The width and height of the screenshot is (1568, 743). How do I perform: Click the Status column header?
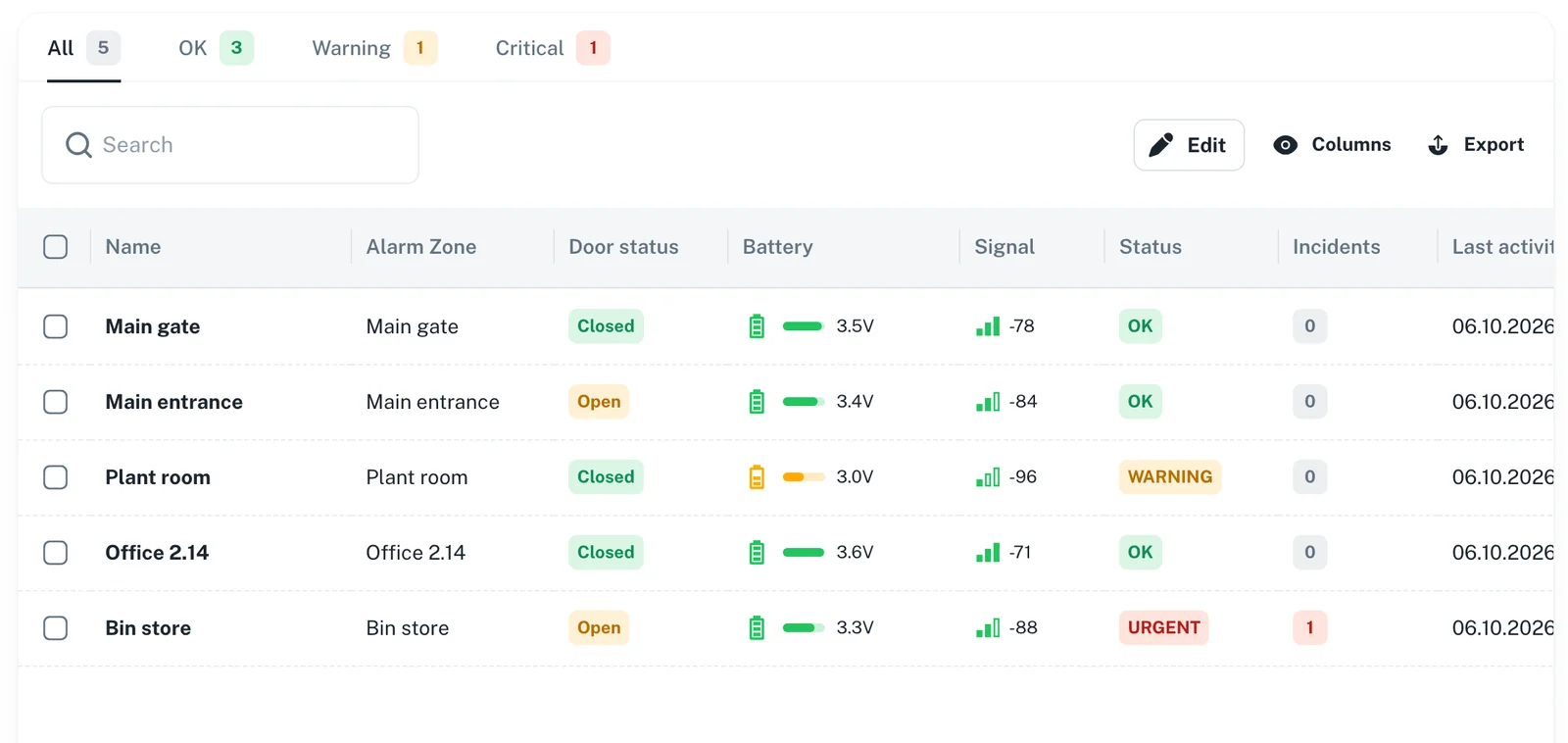coord(1151,247)
